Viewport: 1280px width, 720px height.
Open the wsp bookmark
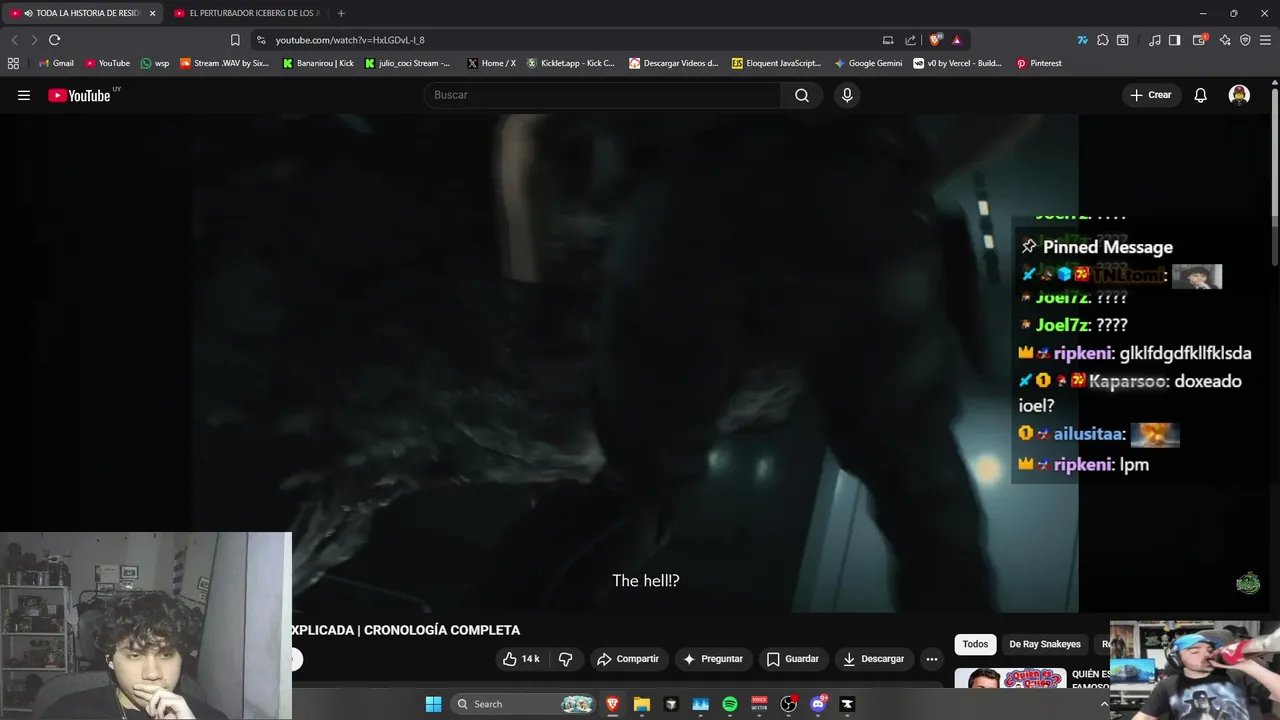pos(155,63)
